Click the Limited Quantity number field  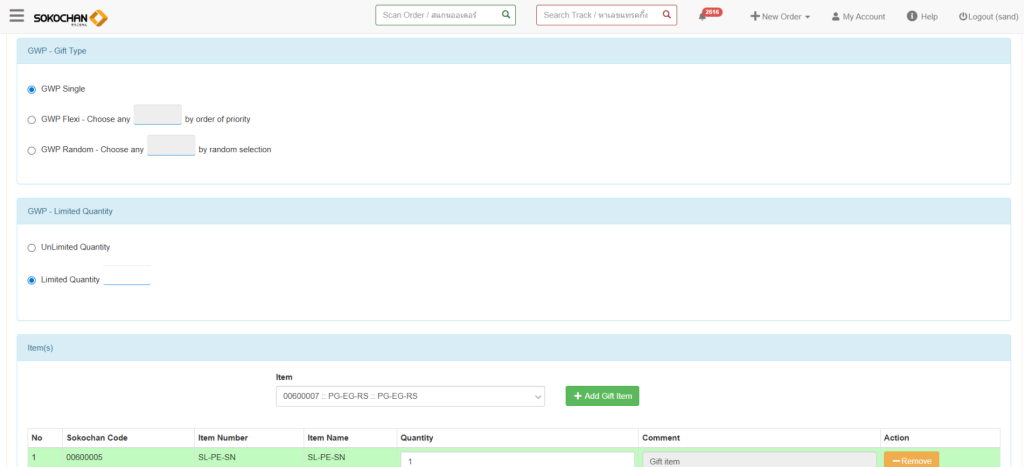coord(127,279)
